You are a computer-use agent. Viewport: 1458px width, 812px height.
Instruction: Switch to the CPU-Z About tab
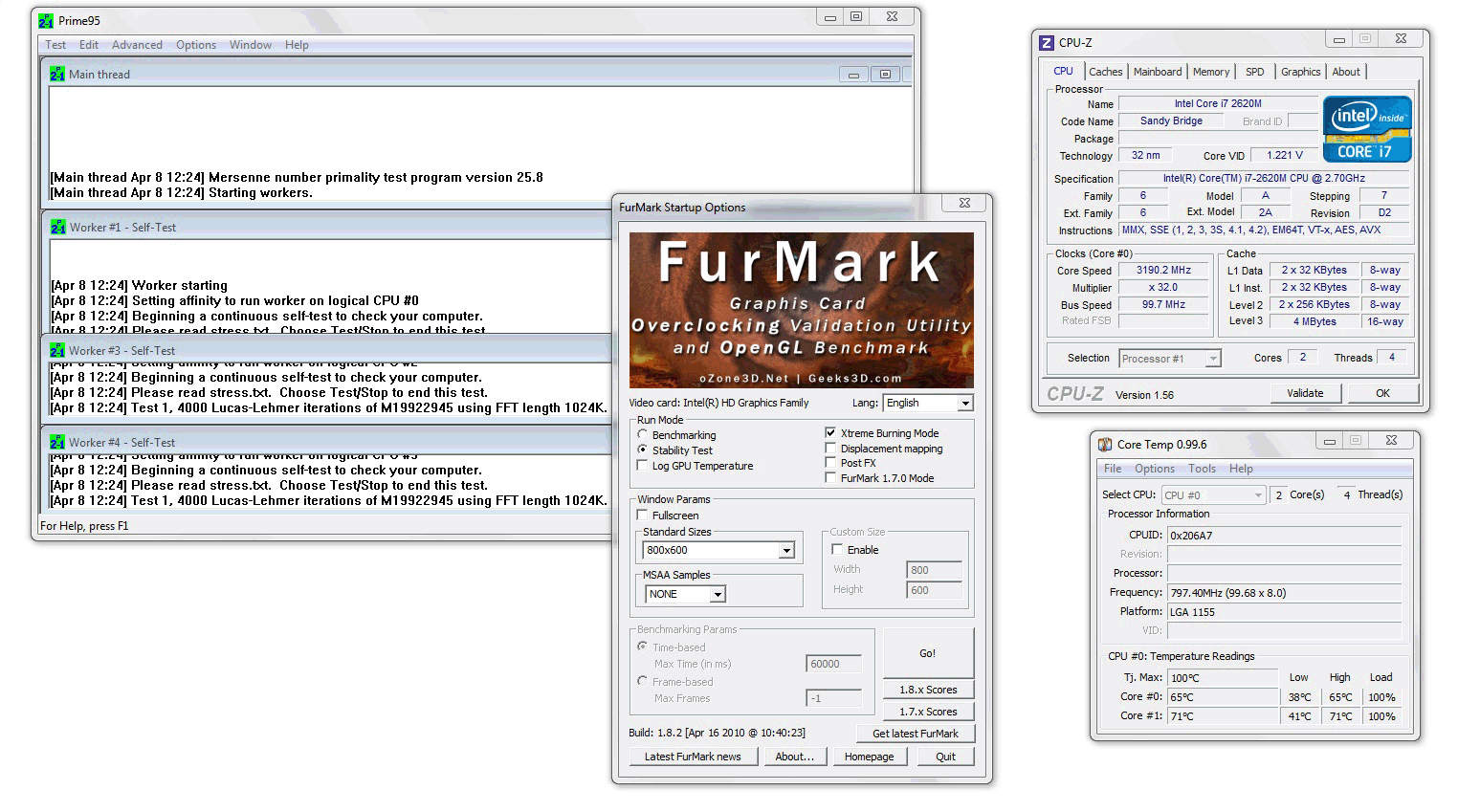point(1346,72)
